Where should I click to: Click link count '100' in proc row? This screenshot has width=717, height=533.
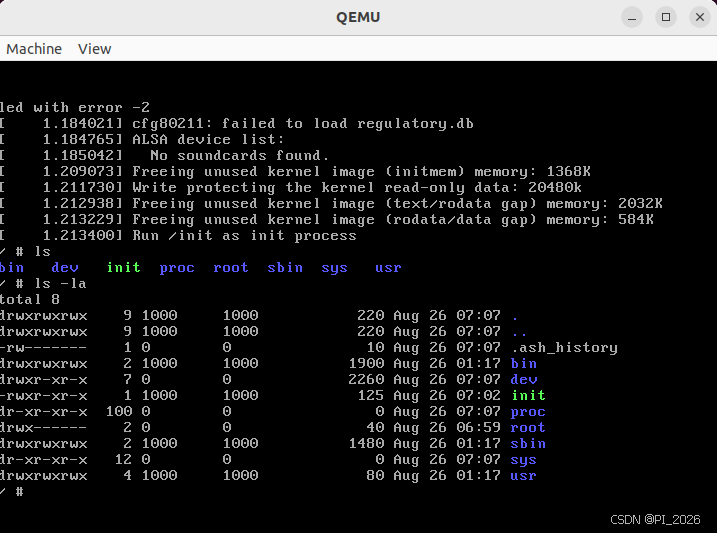119,411
